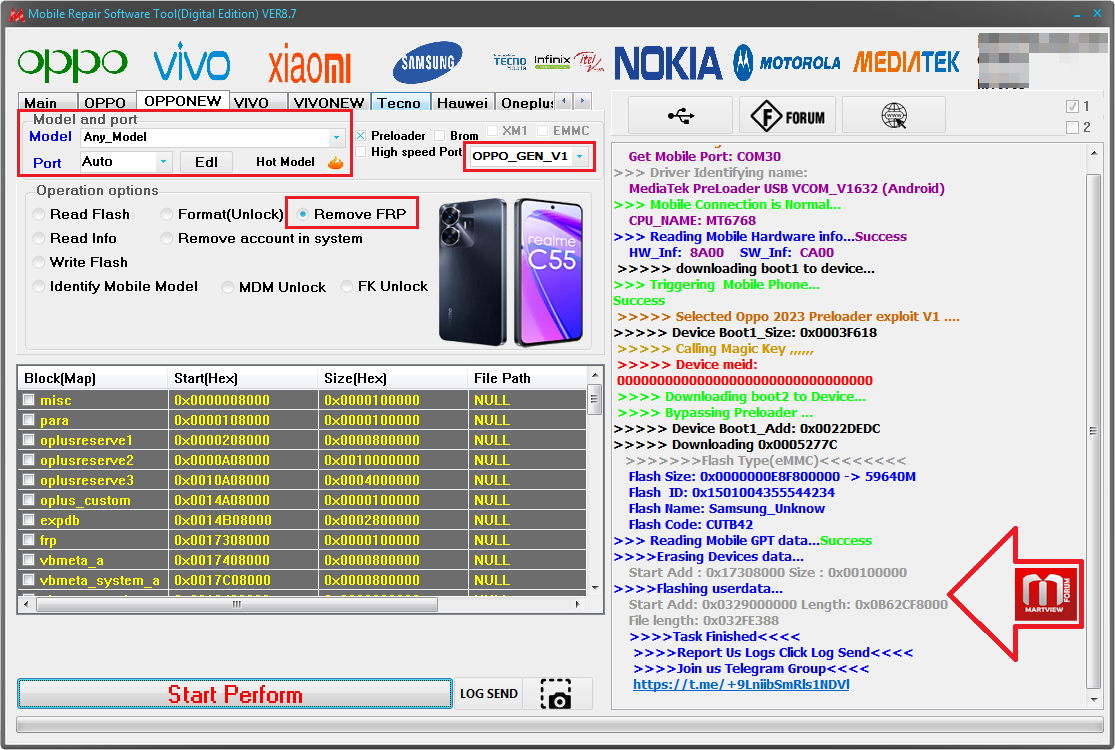1115x750 pixels.
Task: Click the app logo in title bar
Action: click(16, 14)
